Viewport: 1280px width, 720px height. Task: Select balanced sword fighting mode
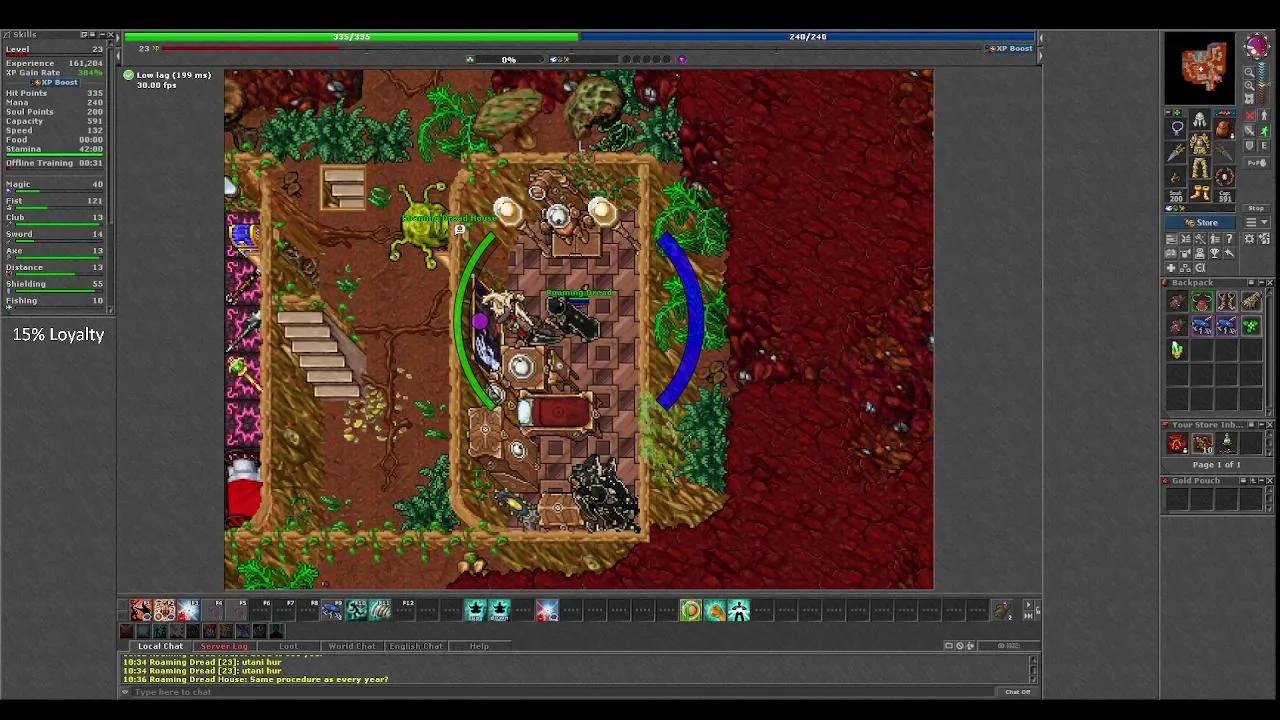coord(1250,131)
